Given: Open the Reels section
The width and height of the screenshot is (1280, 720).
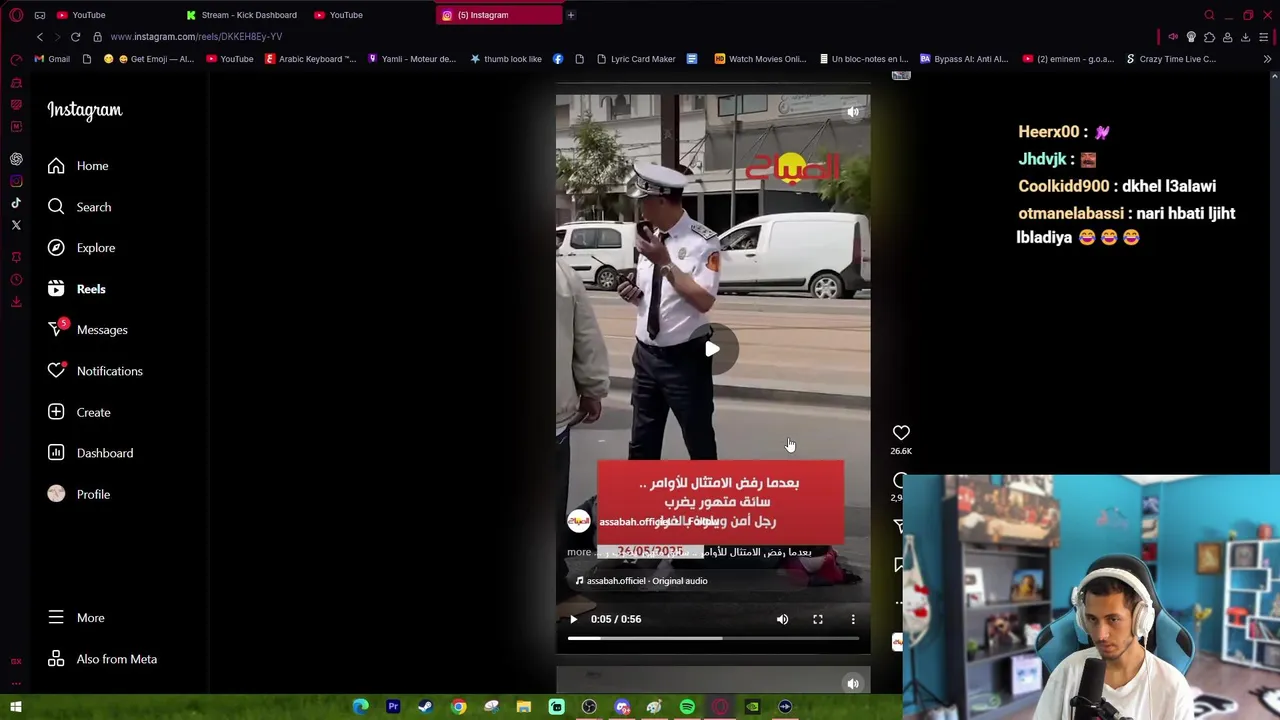Looking at the screenshot, I should coord(76,289).
